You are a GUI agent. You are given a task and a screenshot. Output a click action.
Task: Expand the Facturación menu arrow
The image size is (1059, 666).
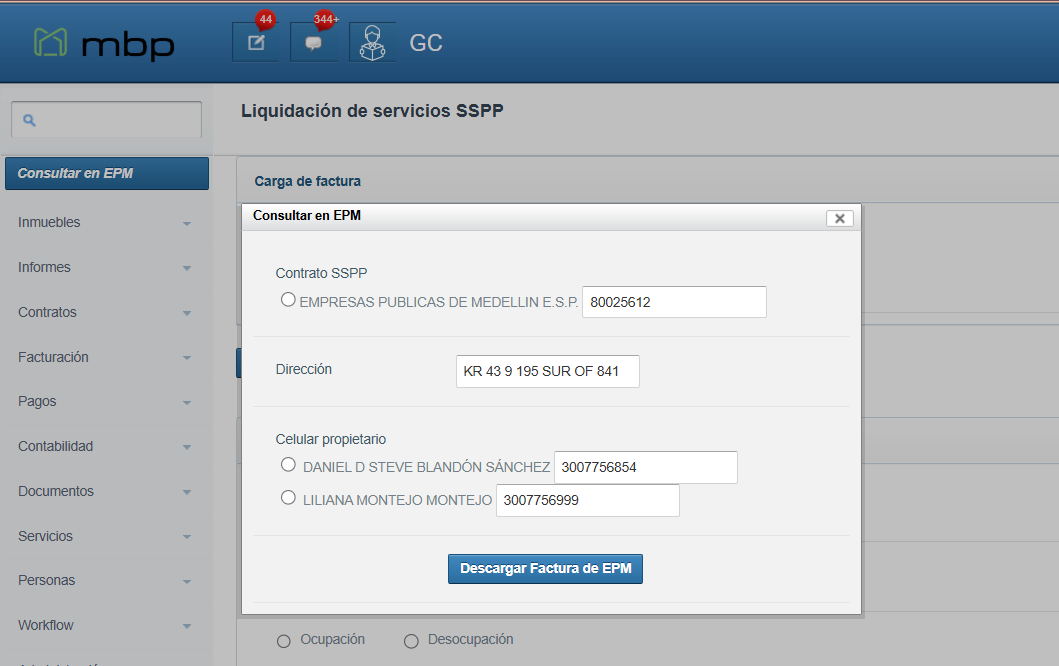pyautogui.click(x=187, y=358)
